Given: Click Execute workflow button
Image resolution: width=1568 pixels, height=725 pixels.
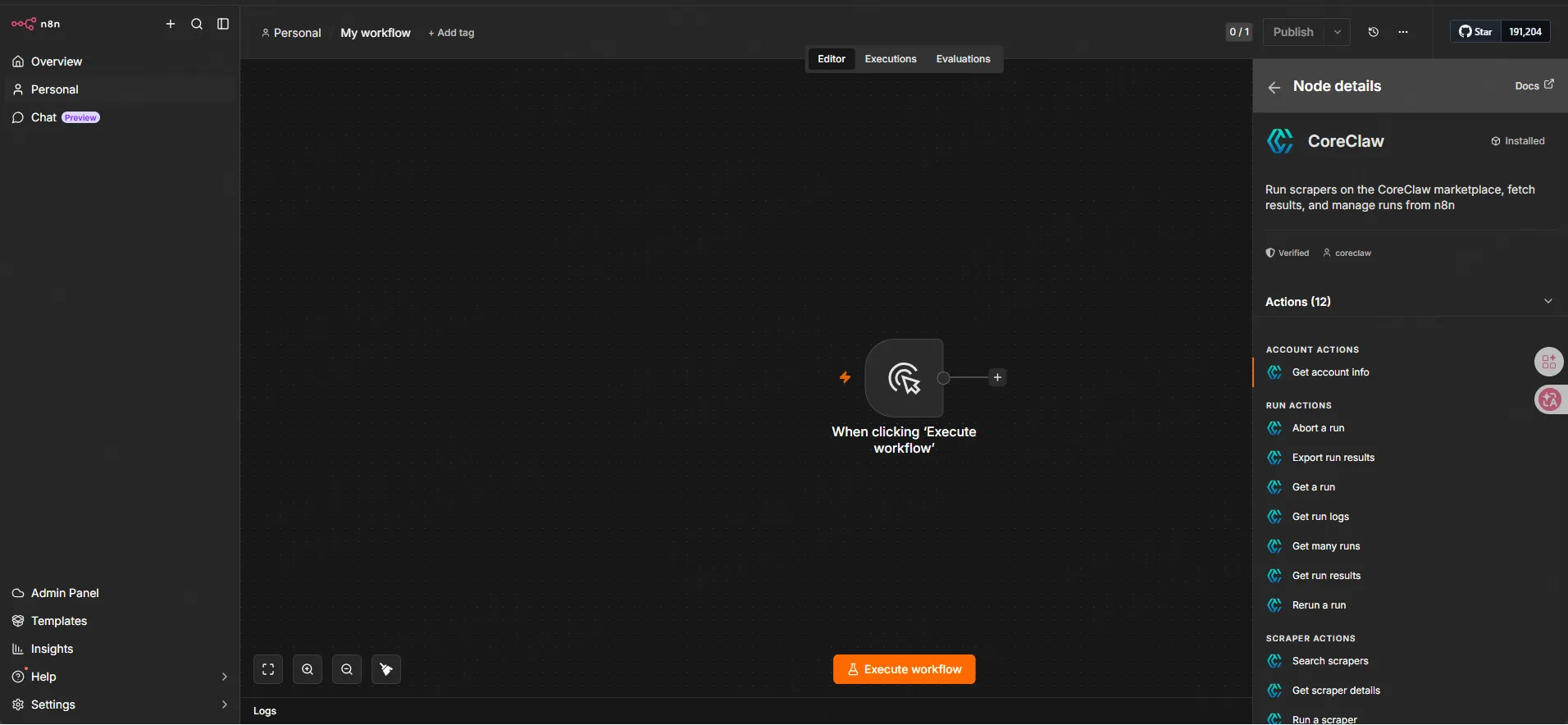Looking at the screenshot, I should (904, 669).
